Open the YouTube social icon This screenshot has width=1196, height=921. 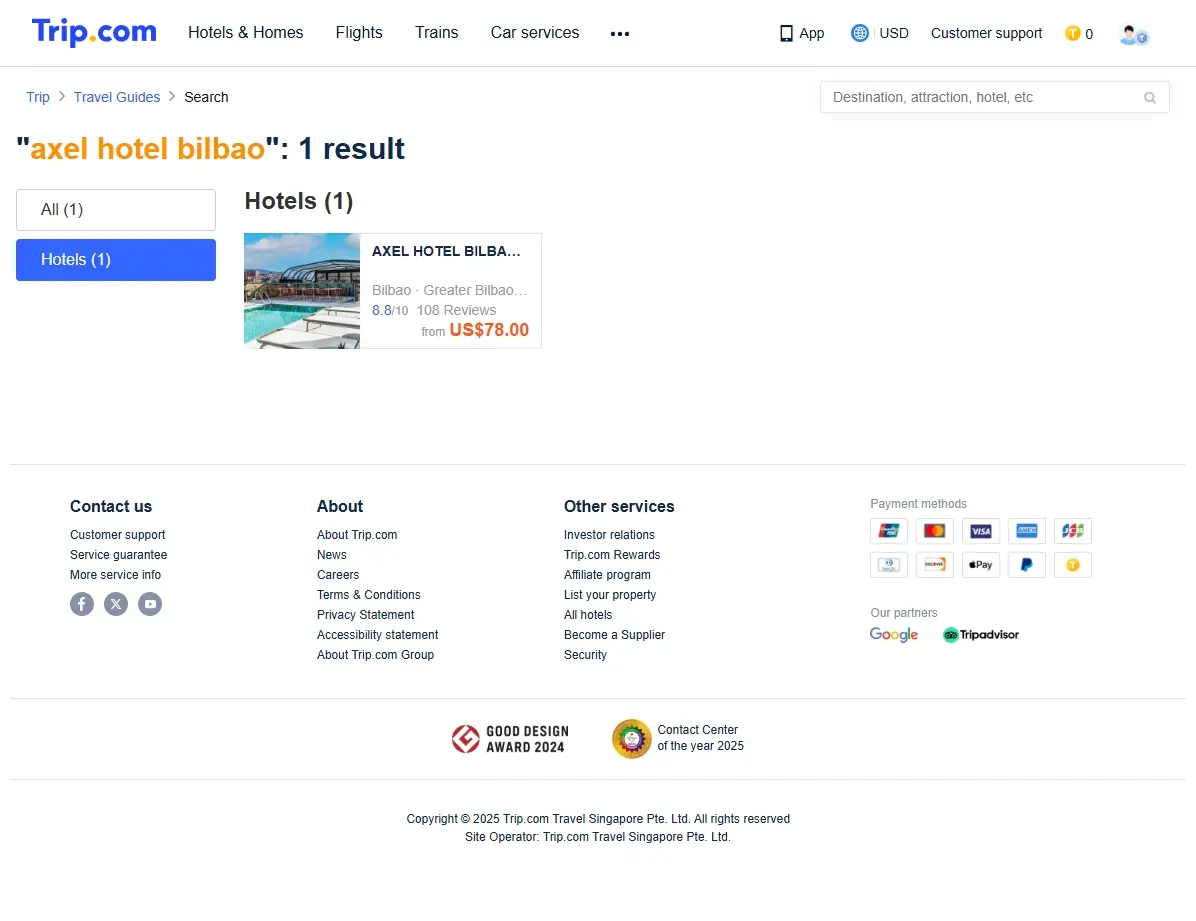point(150,604)
